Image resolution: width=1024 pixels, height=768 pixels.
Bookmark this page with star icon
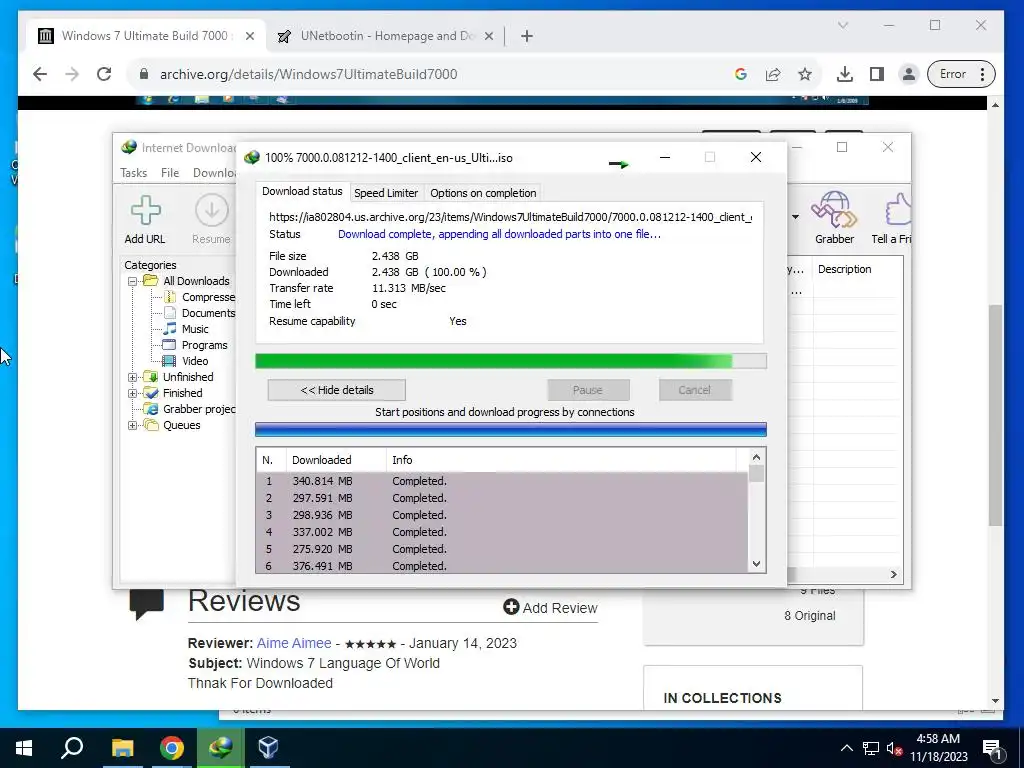point(805,74)
